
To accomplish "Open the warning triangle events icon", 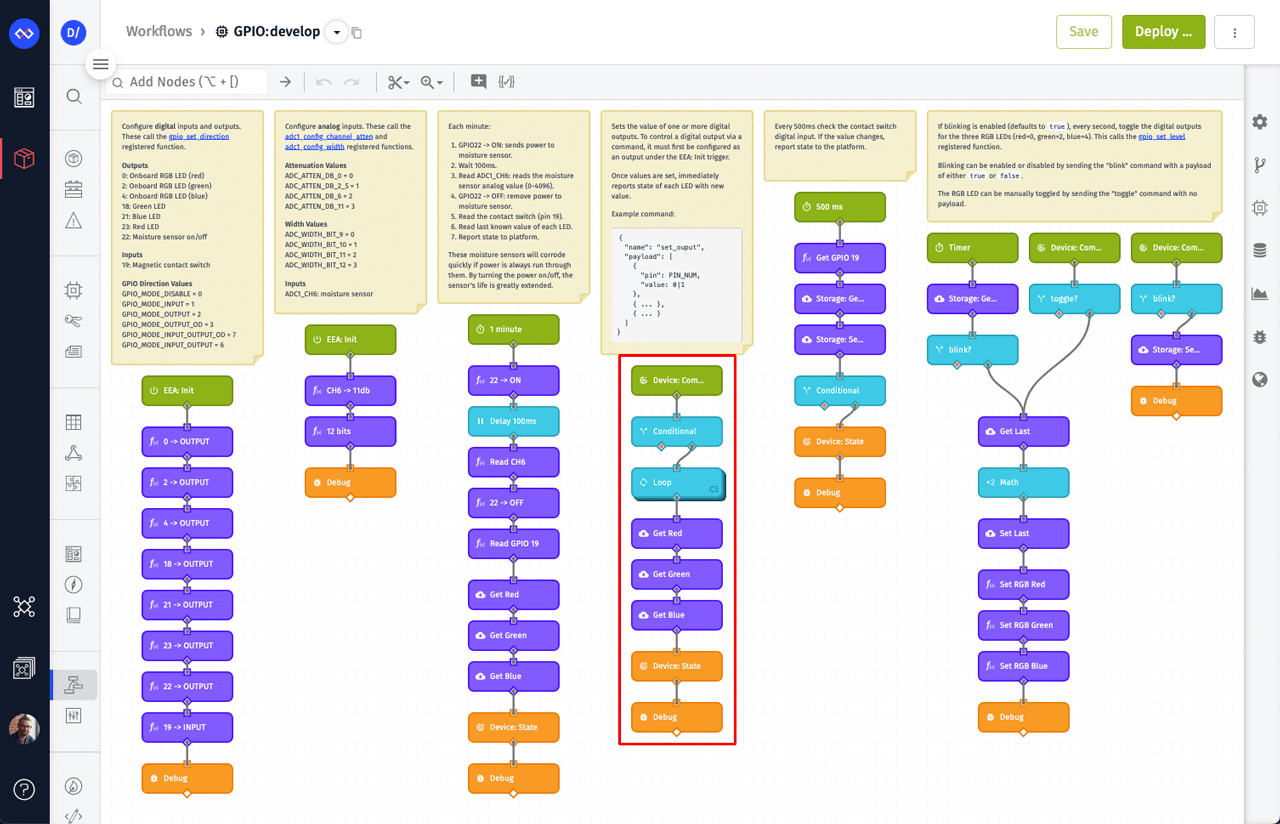I will pyautogui.click(x=74, y=221).
